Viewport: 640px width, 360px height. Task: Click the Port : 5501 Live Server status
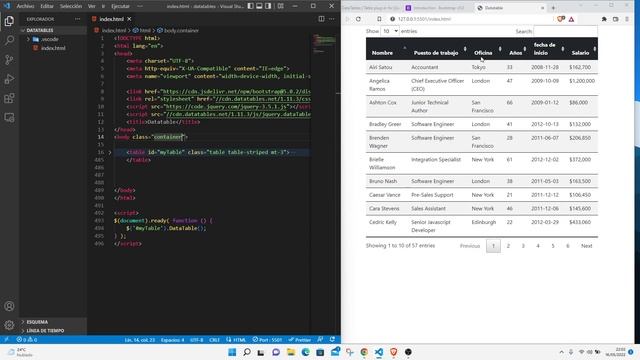click(267, 340)
